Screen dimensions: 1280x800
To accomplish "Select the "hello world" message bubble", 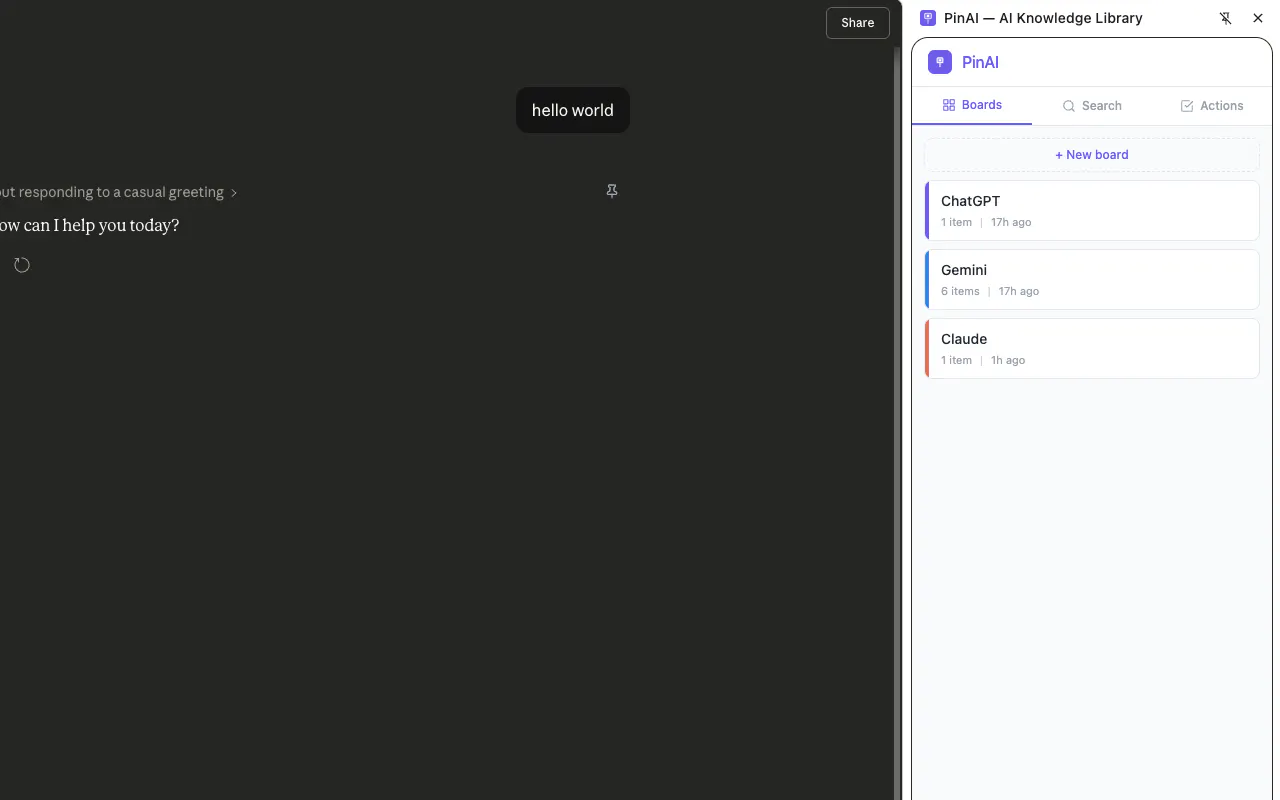I will [x=573, y=110].
